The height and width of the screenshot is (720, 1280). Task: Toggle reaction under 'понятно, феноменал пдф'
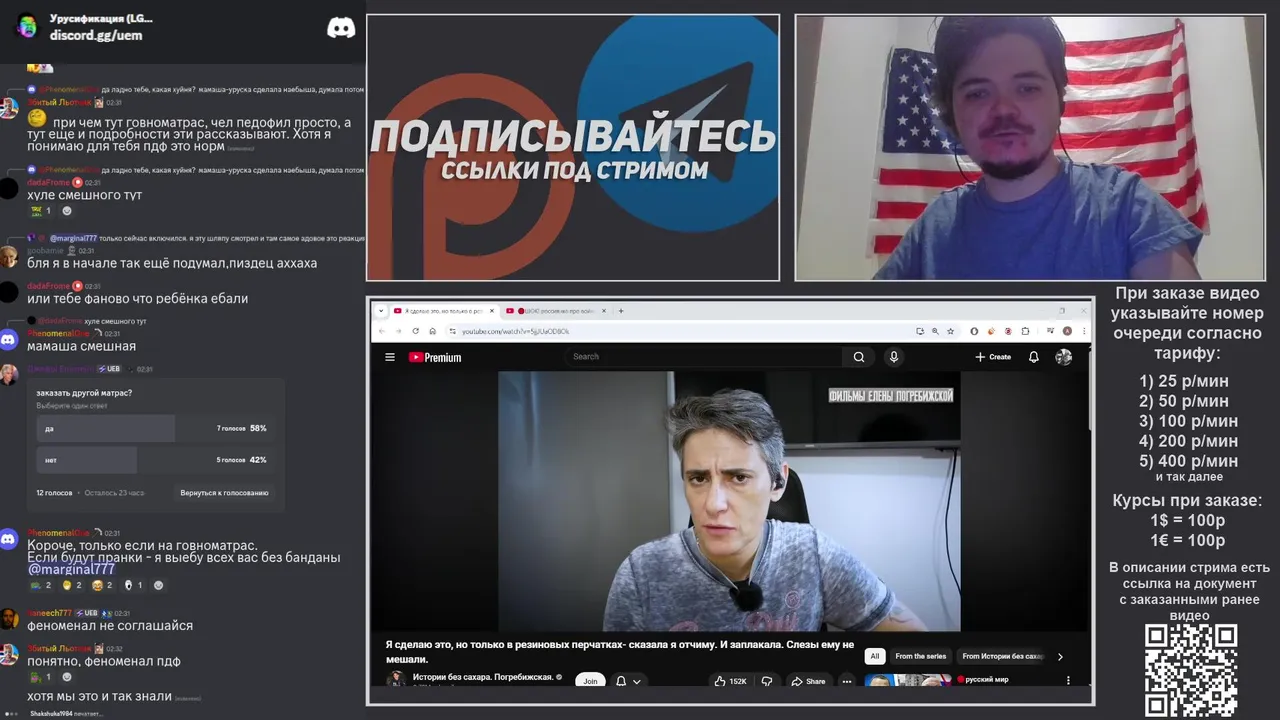(41, 677)
